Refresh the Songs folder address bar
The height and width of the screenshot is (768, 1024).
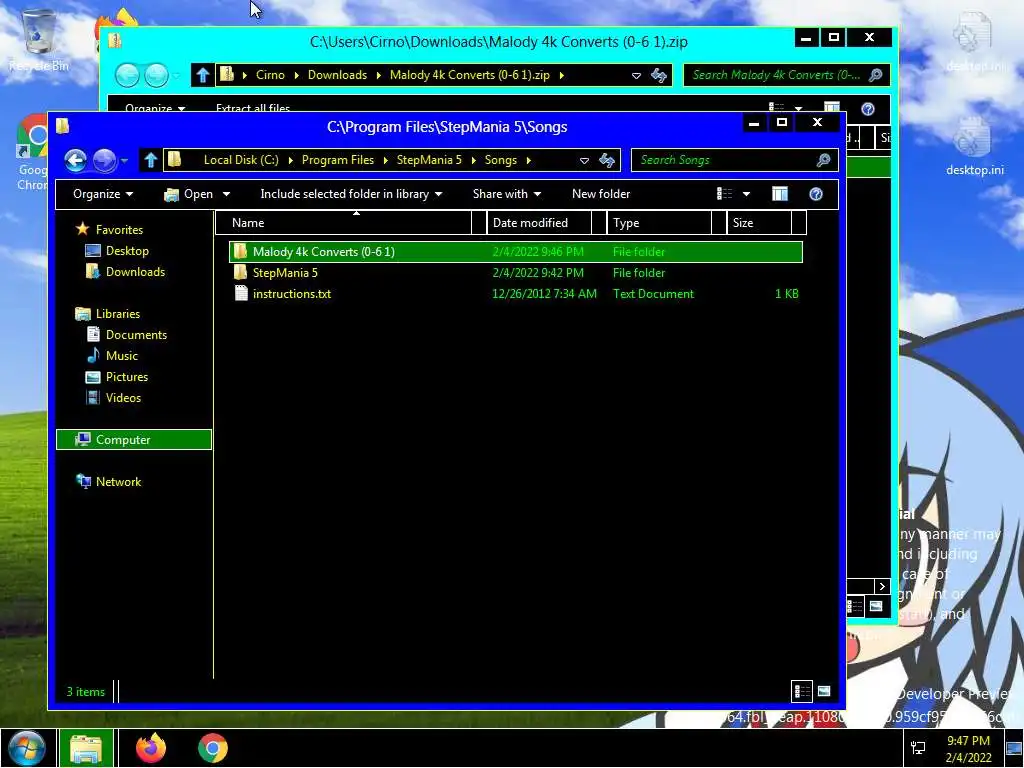point(607,160)
